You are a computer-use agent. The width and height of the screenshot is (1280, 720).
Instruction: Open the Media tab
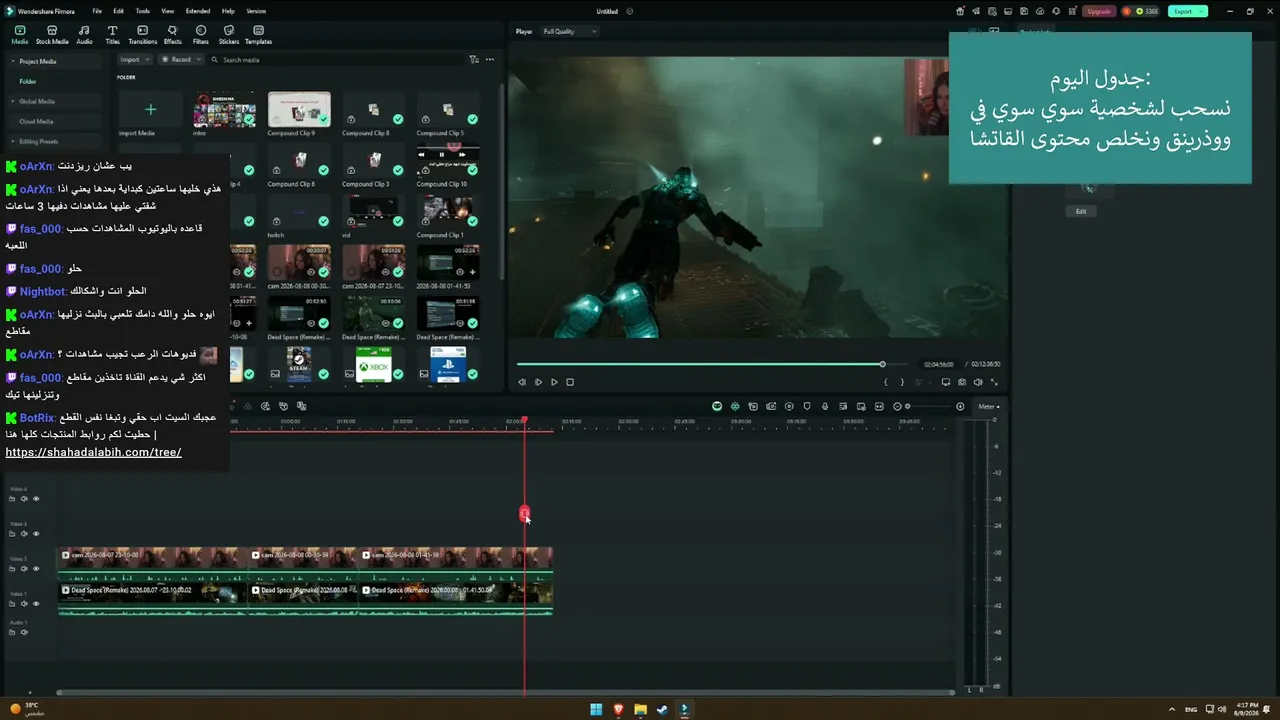click(19, 35)
